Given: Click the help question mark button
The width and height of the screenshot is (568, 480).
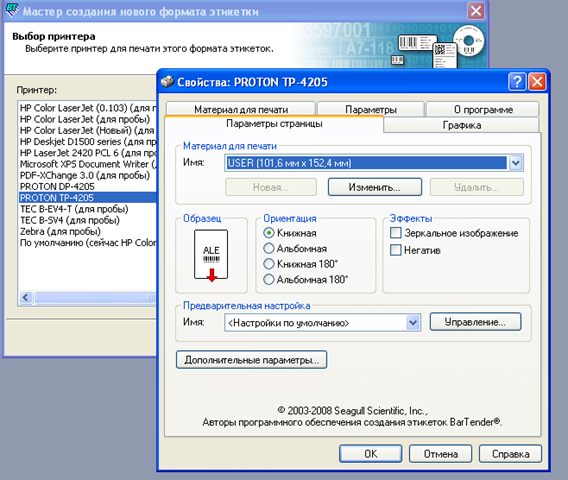Looking at the screenshot, I should (517, 82).
